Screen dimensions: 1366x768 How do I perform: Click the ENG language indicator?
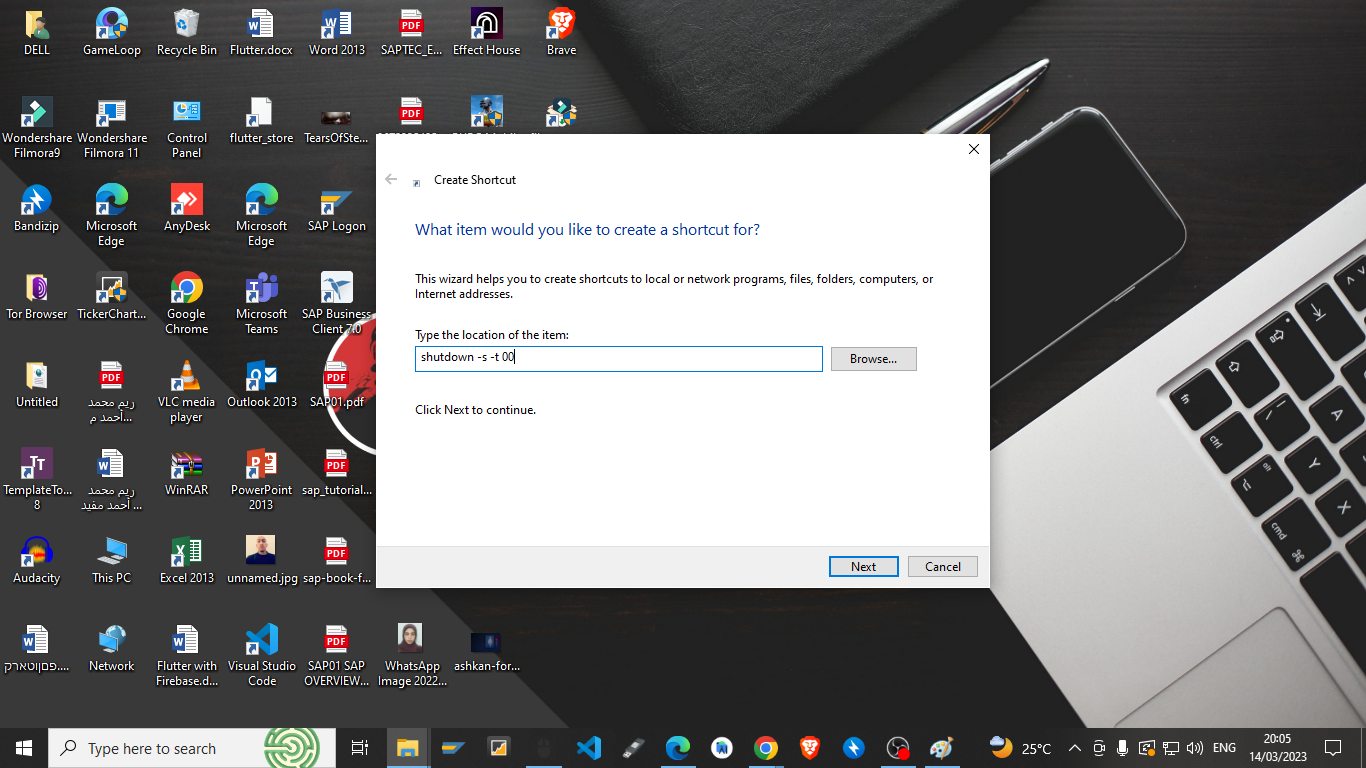point(1224,748)
